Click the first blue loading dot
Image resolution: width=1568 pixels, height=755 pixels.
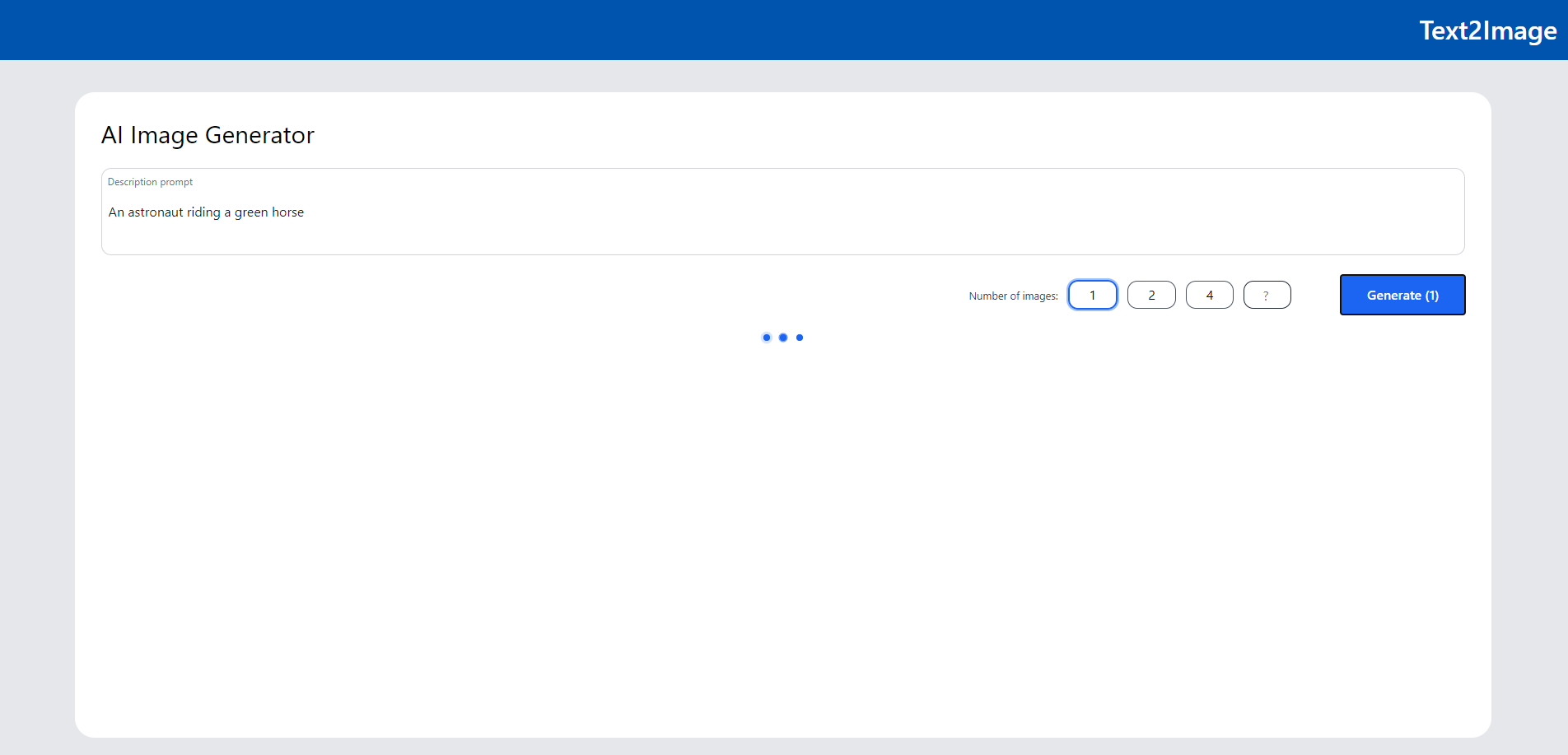coord(767,337)
